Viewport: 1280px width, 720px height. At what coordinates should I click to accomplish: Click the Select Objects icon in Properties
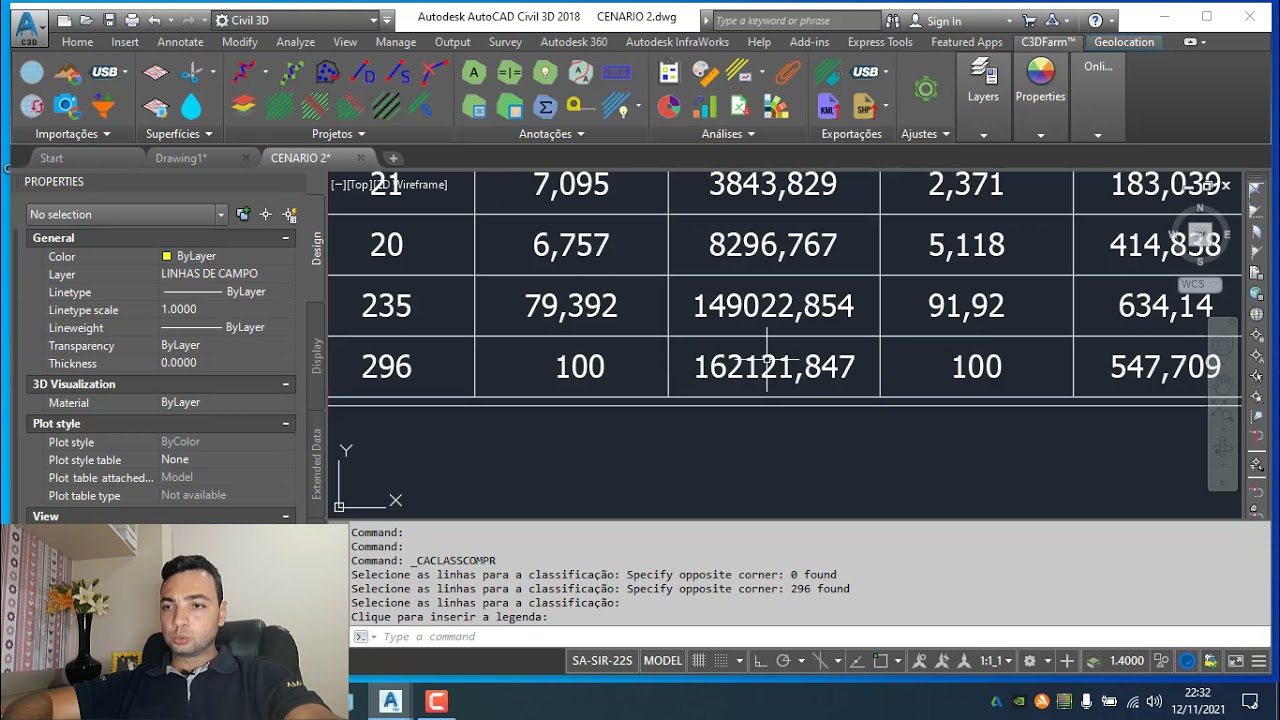265,214
